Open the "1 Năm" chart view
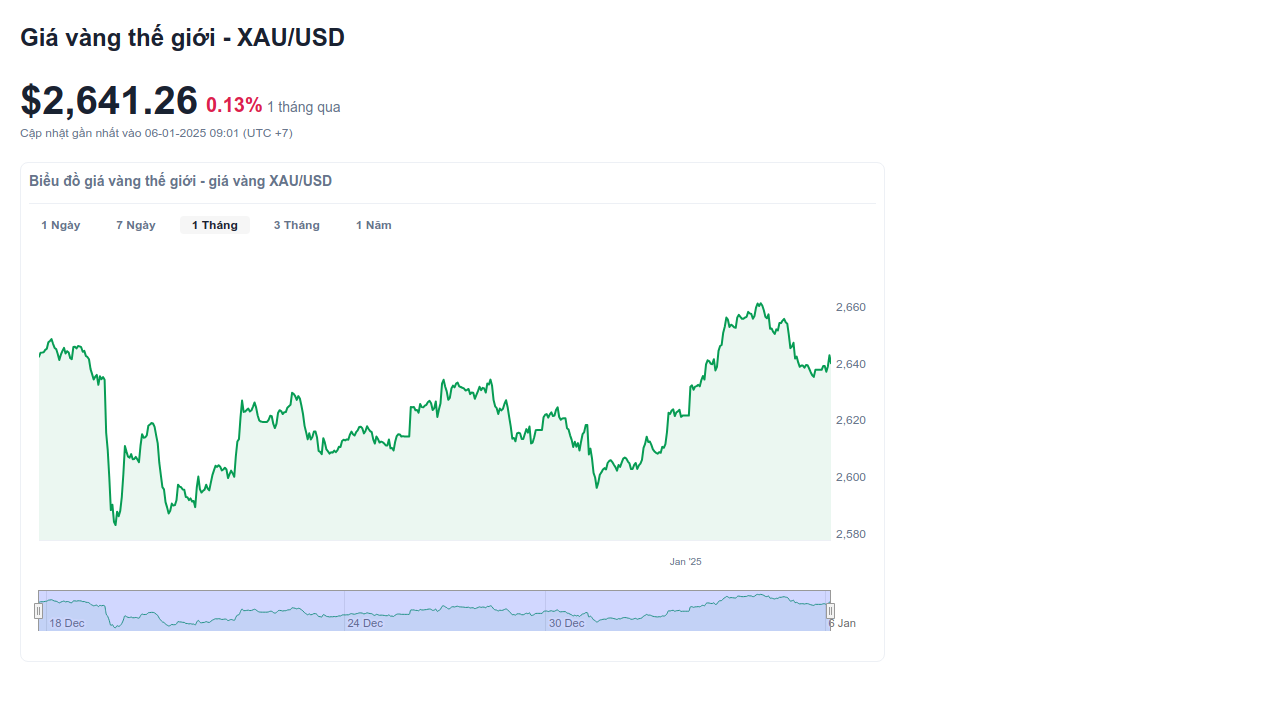 point(374,225)
